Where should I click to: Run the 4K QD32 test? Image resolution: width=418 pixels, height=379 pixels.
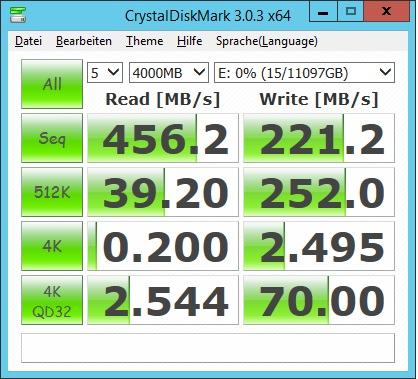point(52,300)
